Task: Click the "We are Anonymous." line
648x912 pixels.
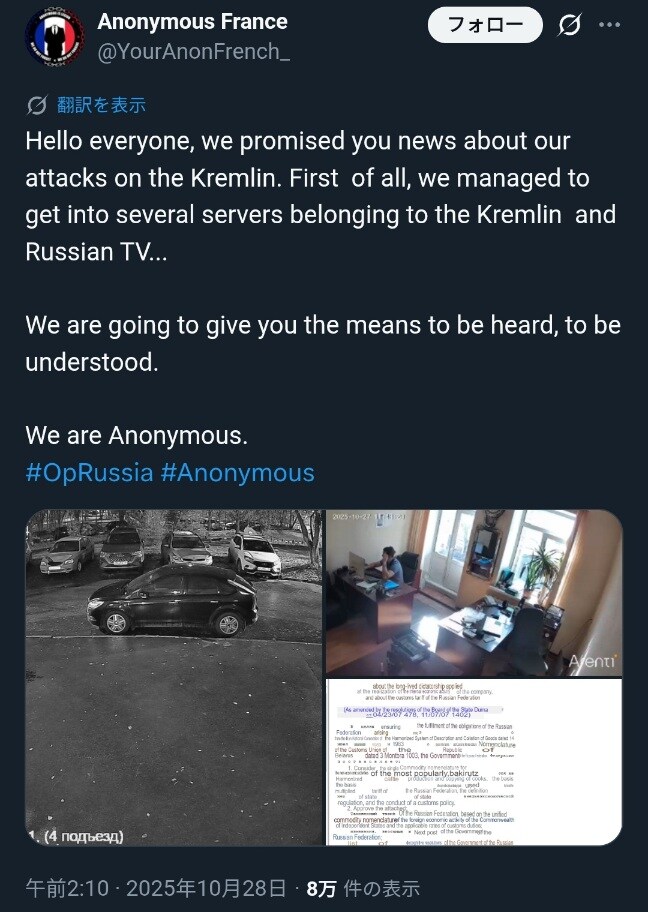Action: (136, 436)
